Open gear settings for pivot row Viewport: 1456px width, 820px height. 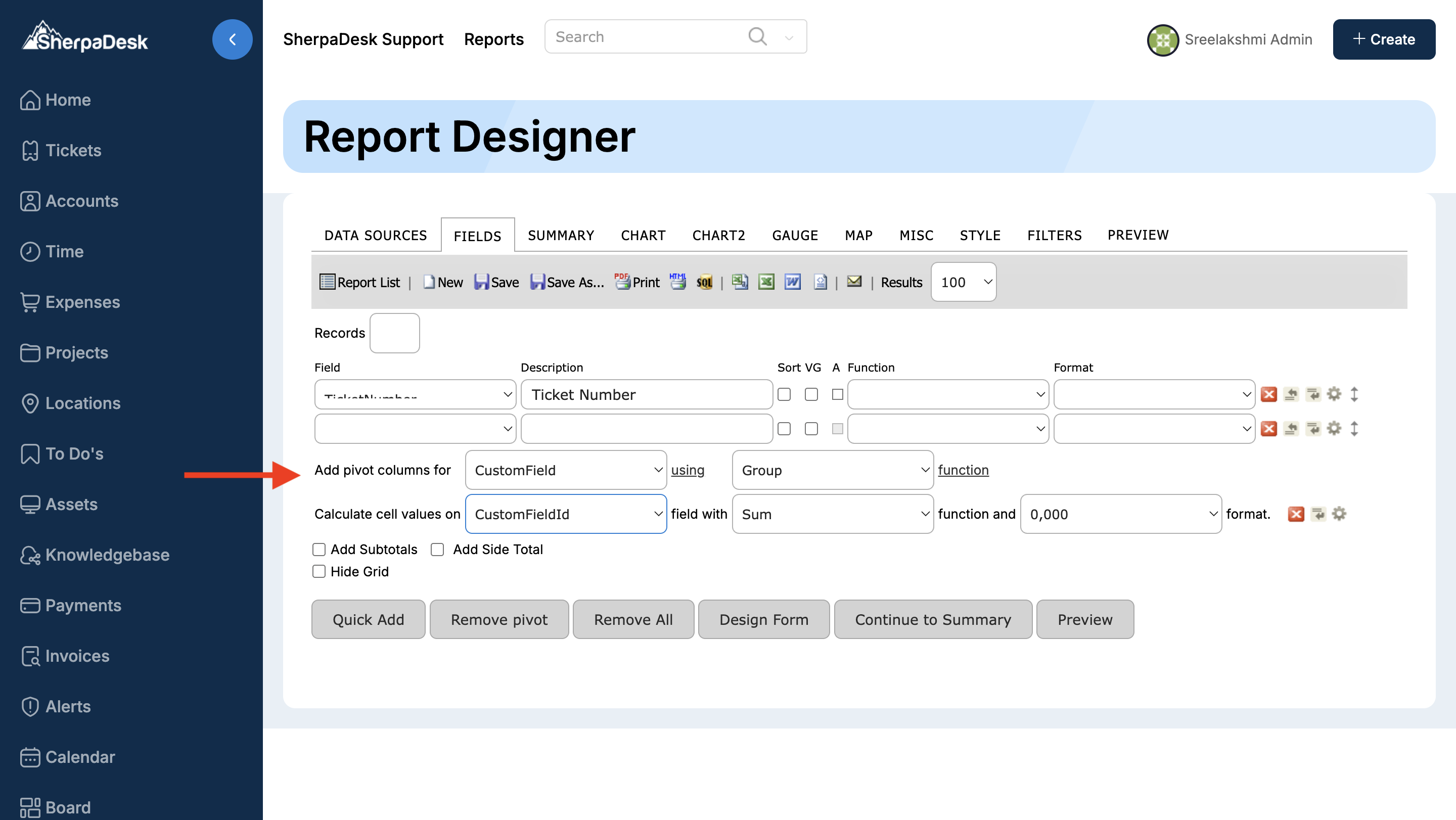1338,514
